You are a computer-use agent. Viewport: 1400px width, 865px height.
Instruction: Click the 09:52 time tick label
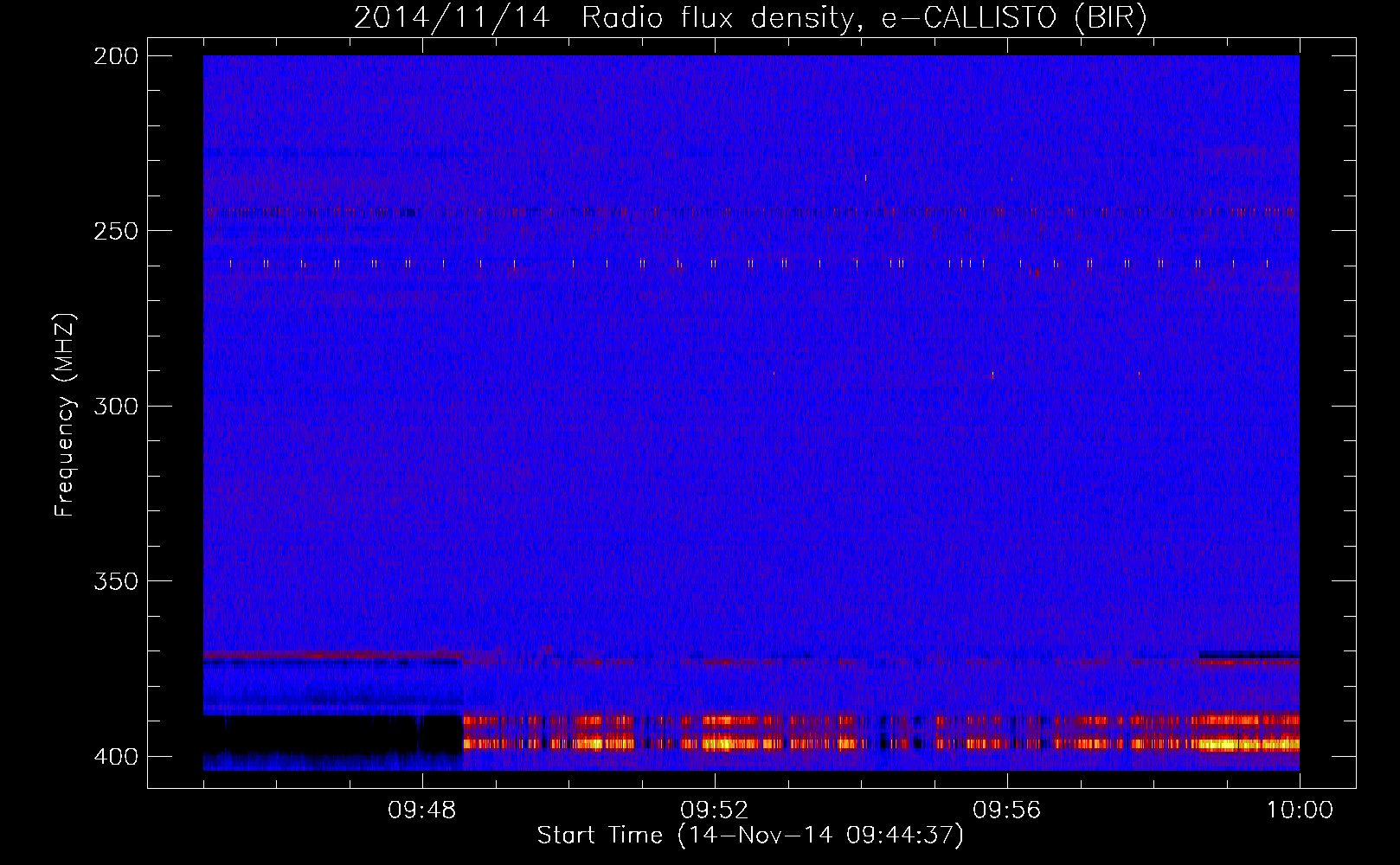pos(714,811)
